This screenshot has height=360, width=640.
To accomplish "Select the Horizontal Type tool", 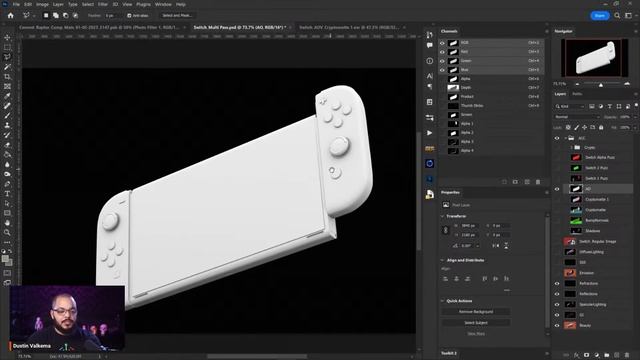I will tap(7, 194).
